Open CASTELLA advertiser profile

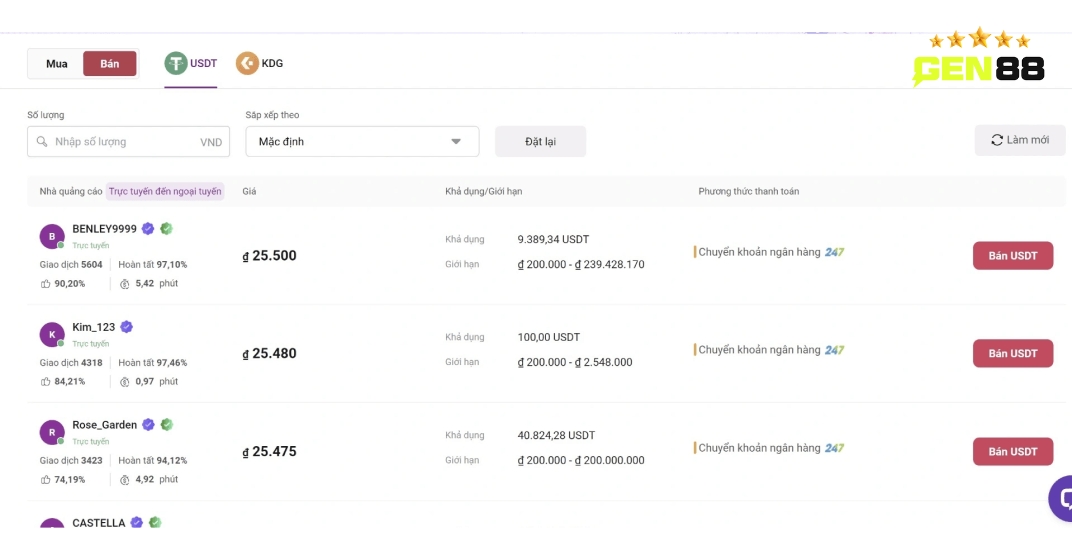(x=98, y=522)
